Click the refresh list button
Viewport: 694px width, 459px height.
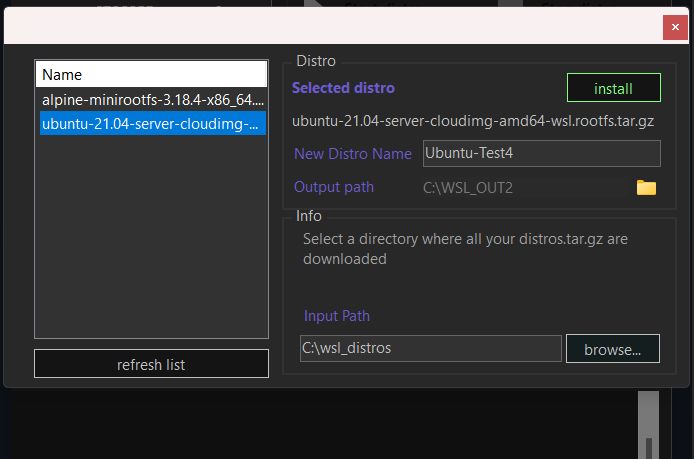[x=151, y=364]
